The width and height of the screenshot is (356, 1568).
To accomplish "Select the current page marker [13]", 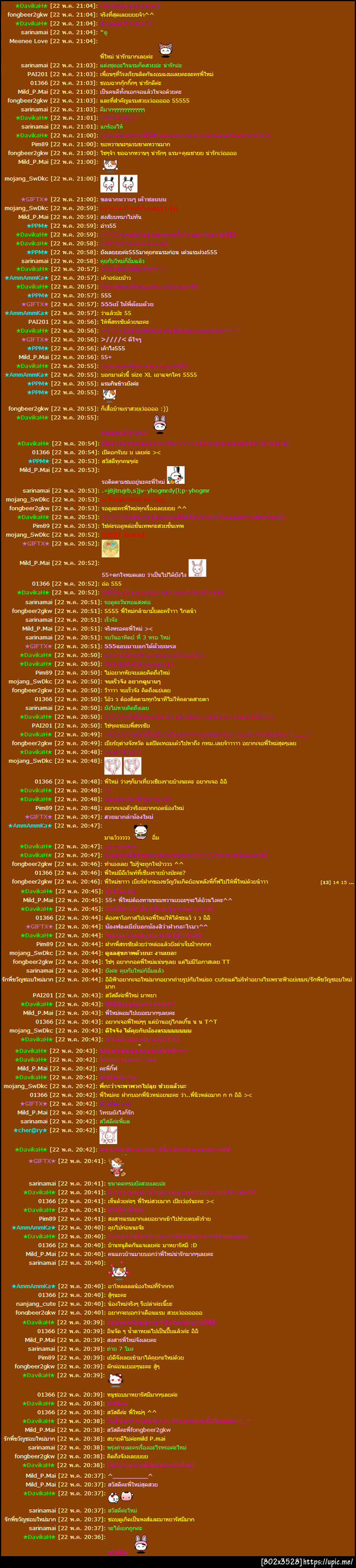I will (326, 882).
